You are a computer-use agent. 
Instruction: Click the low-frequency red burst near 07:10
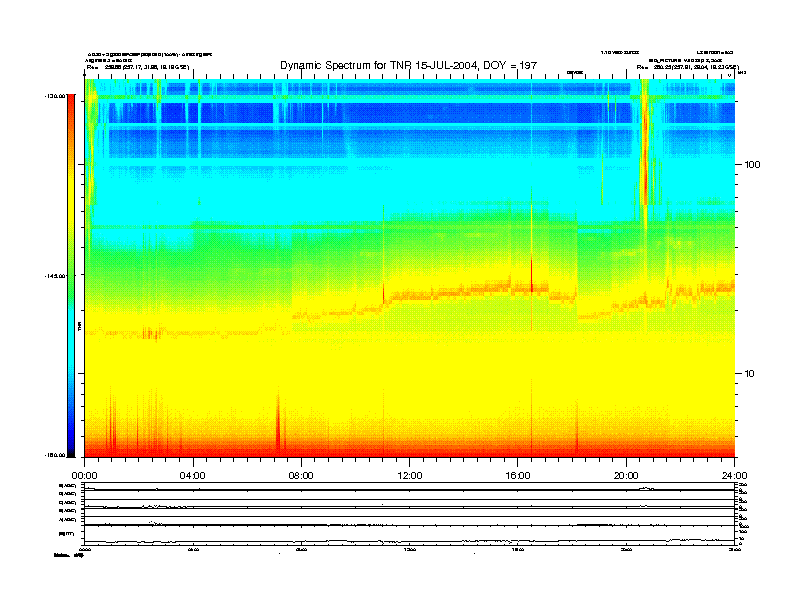278,422
